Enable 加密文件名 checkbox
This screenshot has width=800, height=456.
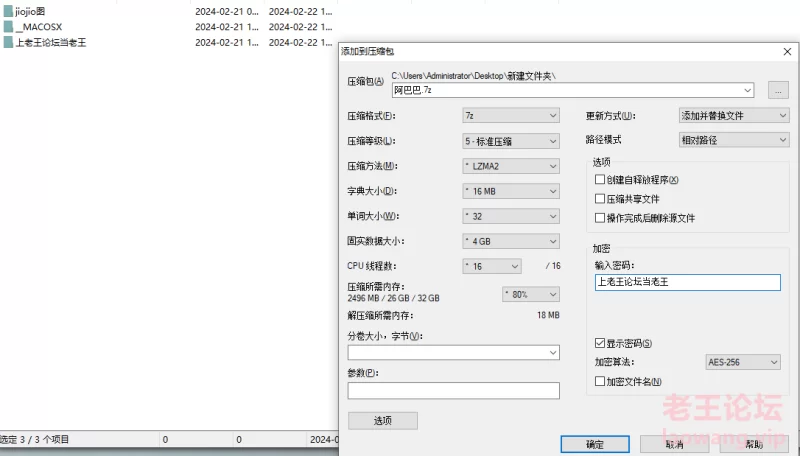point(600,381)
